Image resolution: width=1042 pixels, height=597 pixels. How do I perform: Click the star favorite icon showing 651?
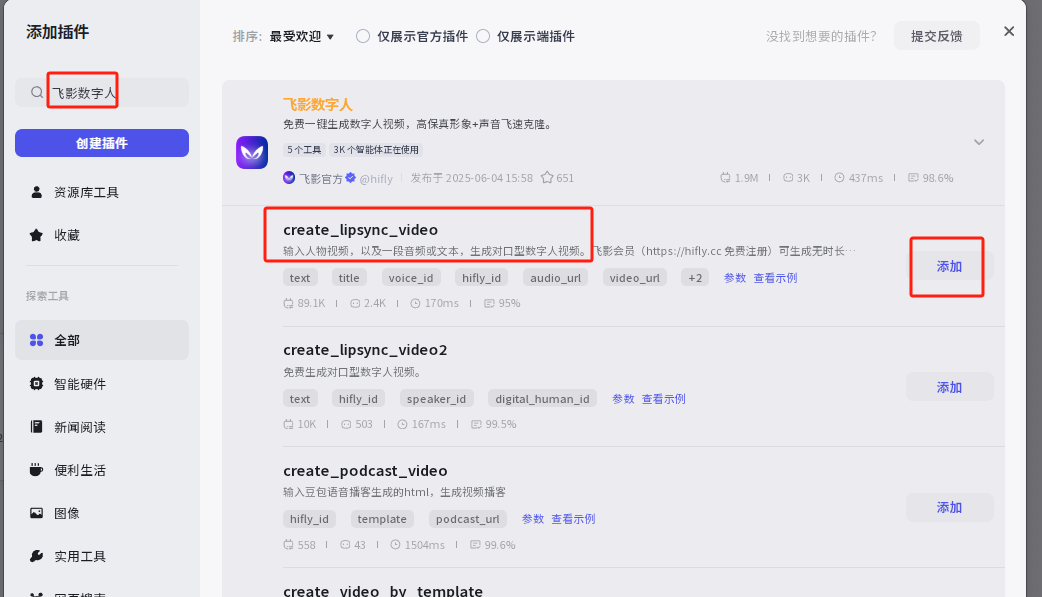pyautogui.click(x=547, y=178)
